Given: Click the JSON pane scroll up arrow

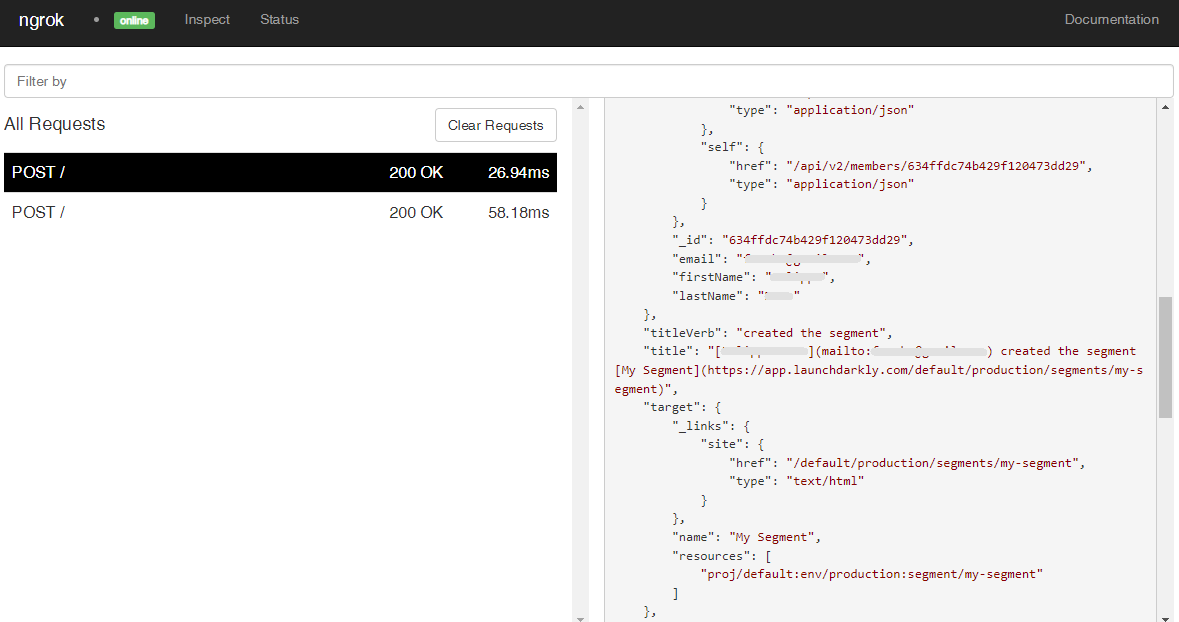Looking at the screenshot, I should (1165, 108).
